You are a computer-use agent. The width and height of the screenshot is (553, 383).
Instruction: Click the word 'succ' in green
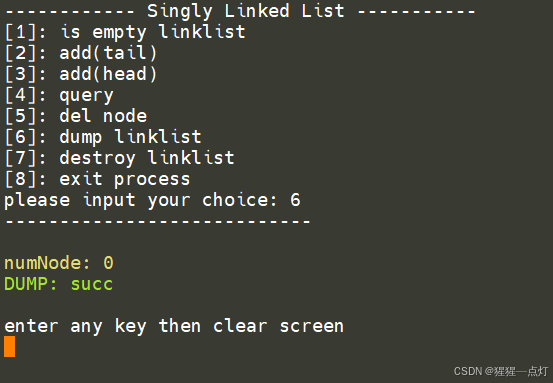coord(92,285)
